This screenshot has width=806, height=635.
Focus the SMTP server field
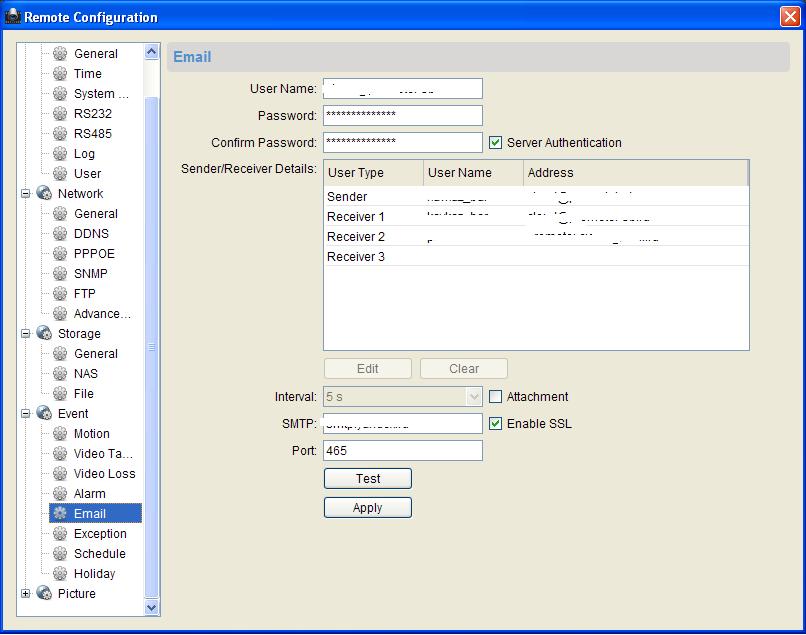(403, 424)
